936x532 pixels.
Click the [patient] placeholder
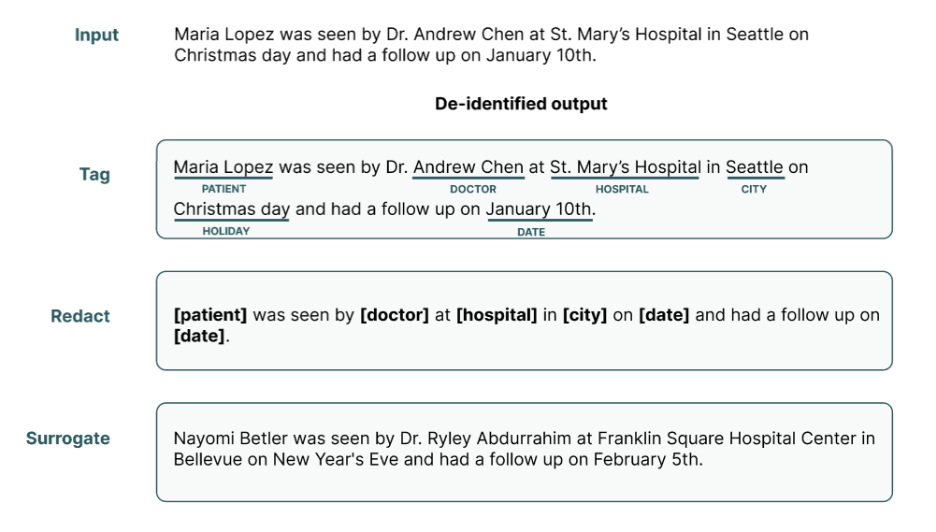click(210, 315)
